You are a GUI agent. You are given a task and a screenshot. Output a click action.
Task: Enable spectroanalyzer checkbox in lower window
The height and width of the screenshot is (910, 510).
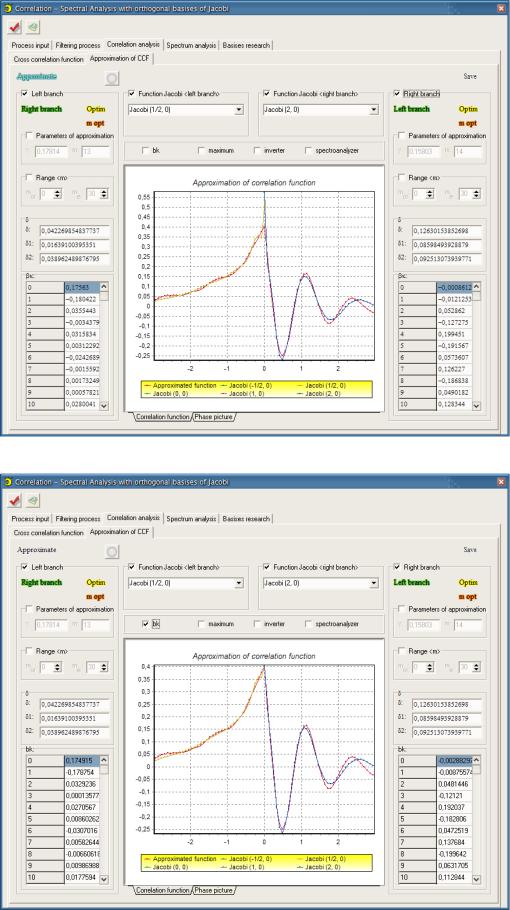309,624
